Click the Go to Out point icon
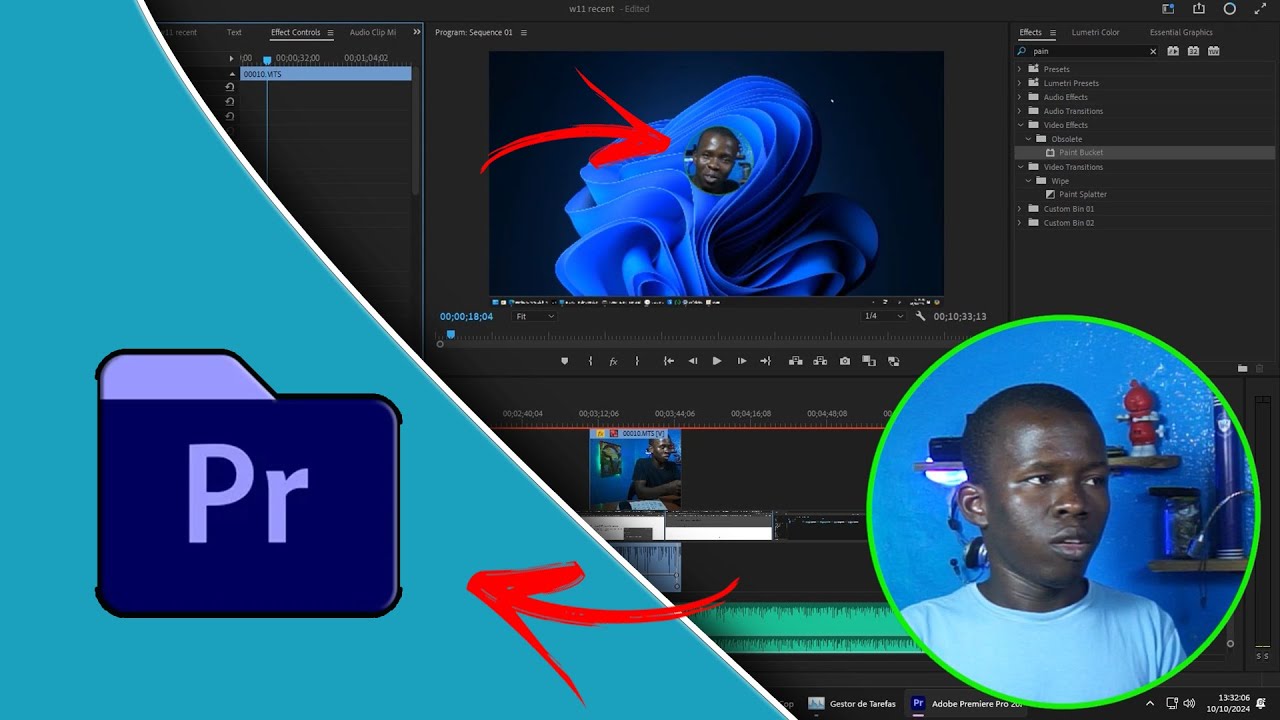 [x=765, y=361]
